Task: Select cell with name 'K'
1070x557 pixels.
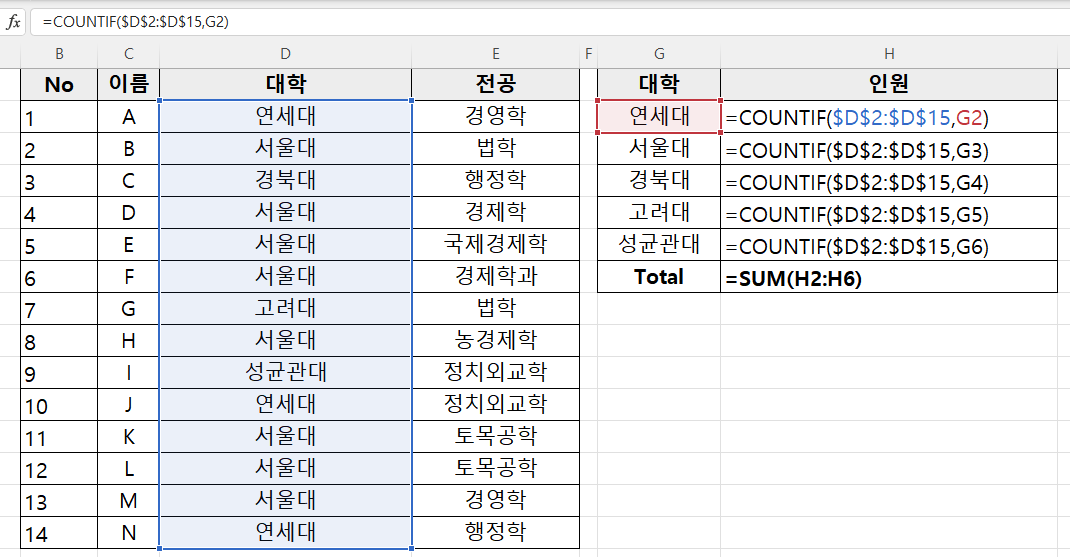Action: coord(128,438)
